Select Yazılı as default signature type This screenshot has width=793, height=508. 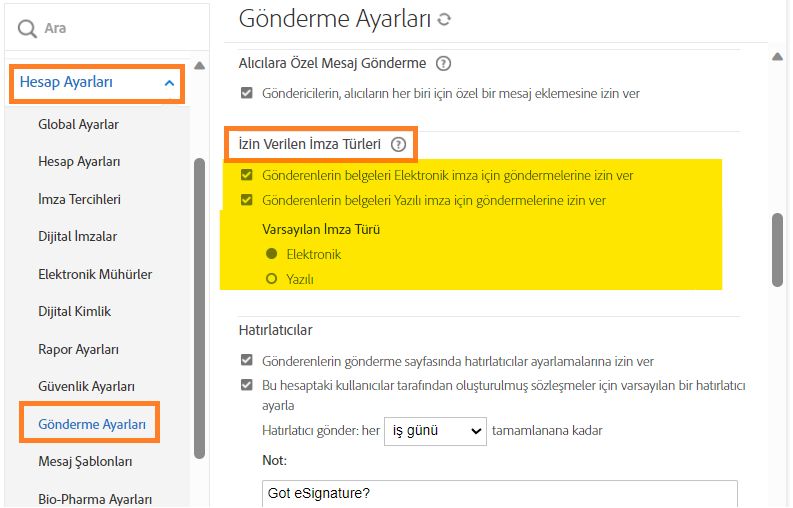click(x=271, y=280)
